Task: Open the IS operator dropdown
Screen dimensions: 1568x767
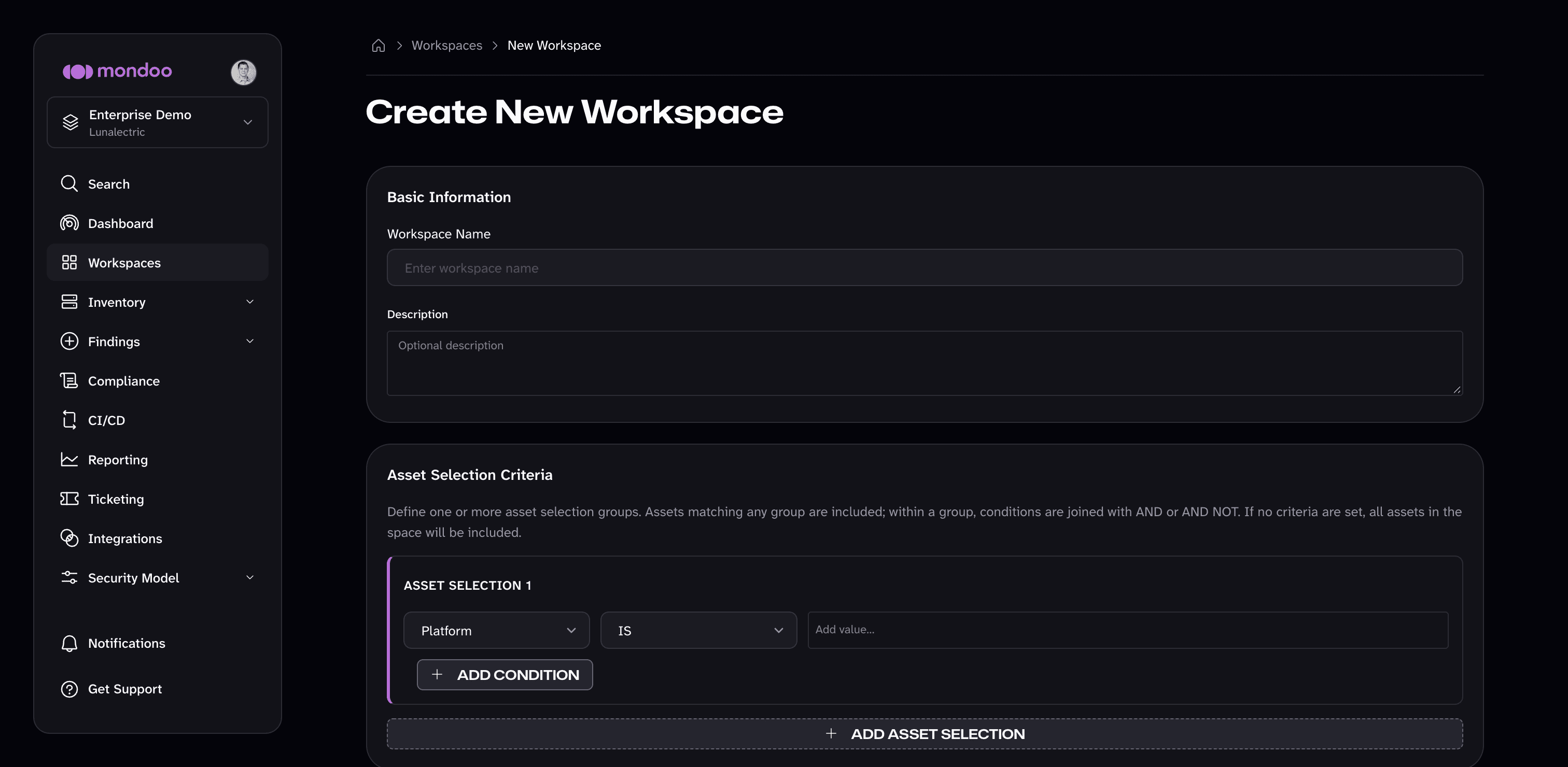Action: (699, 630)
